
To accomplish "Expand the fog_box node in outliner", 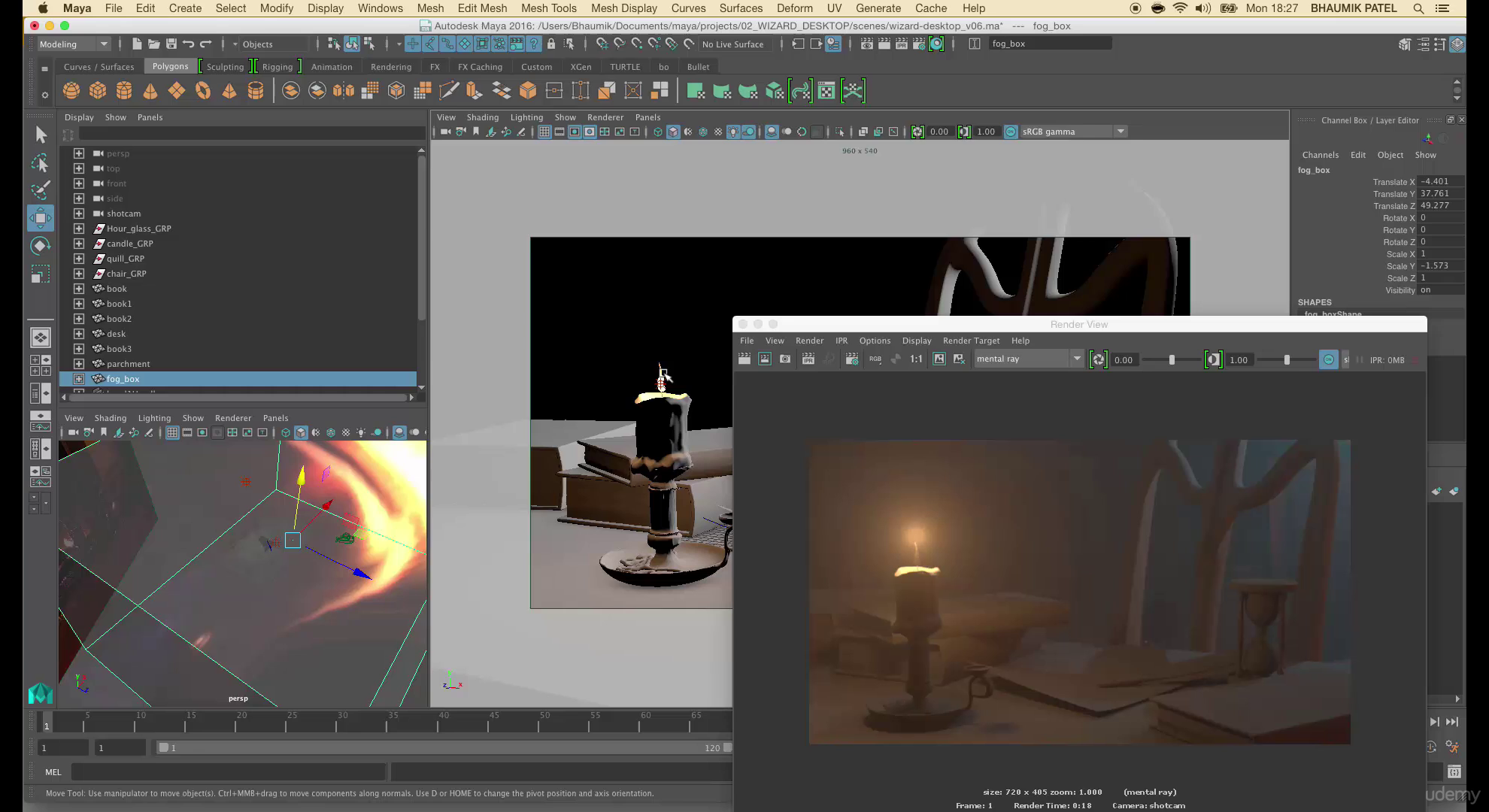I will [x=79, y=379].
